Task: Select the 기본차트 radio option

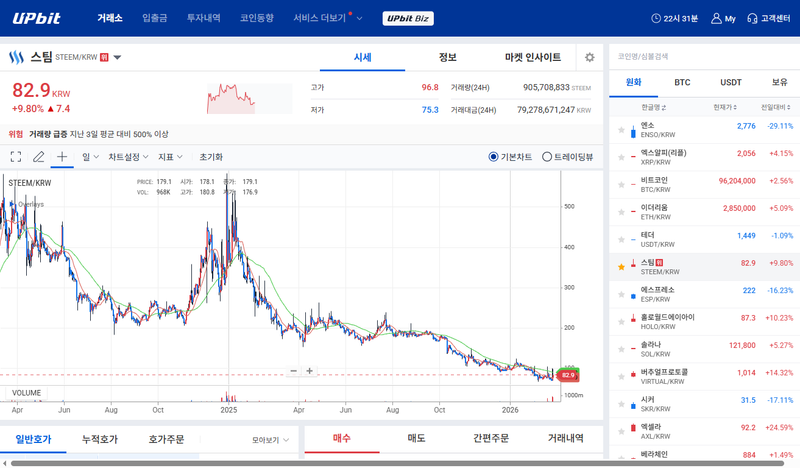Action: 494,157
